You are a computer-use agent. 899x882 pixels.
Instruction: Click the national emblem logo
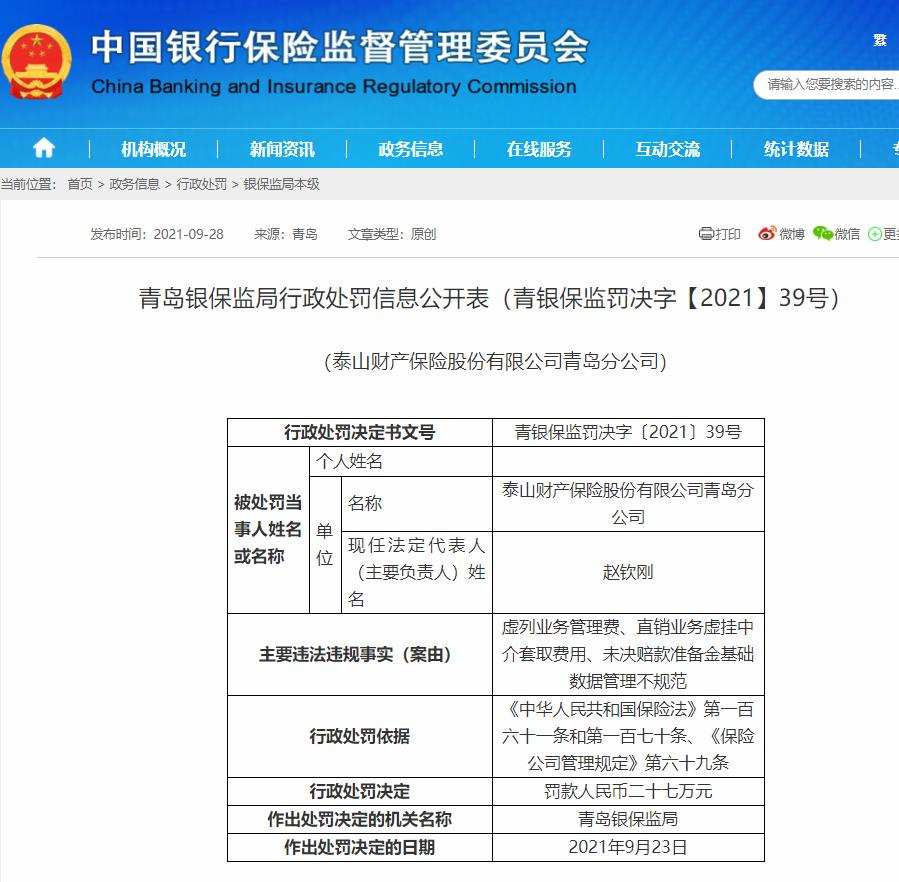36,63
